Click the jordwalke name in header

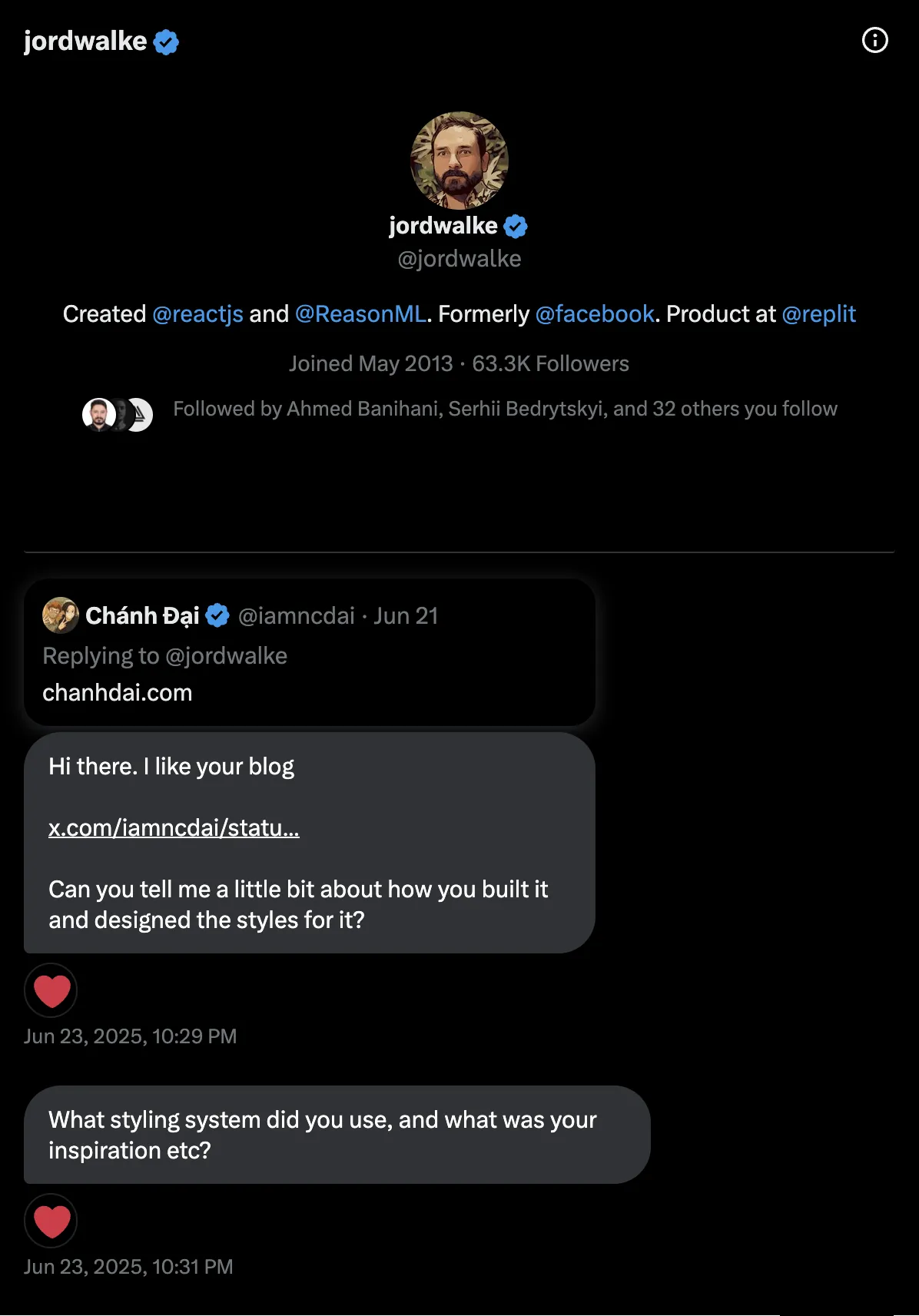[85, 41]
